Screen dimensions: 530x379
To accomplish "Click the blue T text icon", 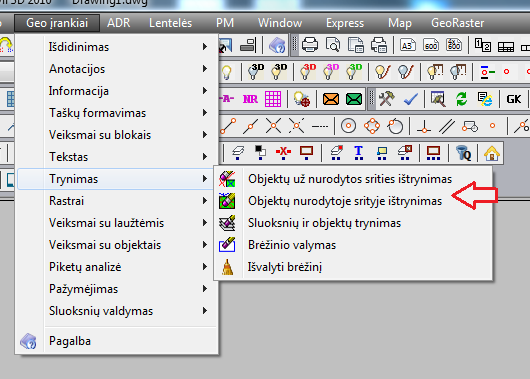I will pyautogui.click(x=358, y=153).
